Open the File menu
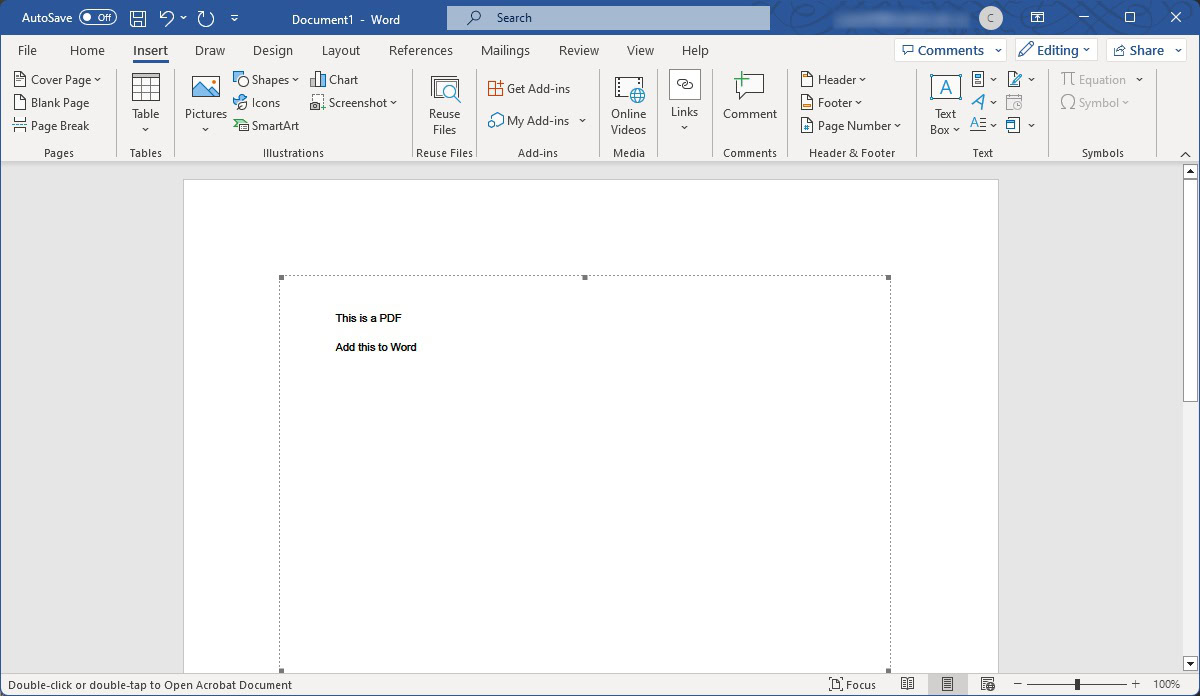Screen dimensions: 1200x696 coord(27,50)
